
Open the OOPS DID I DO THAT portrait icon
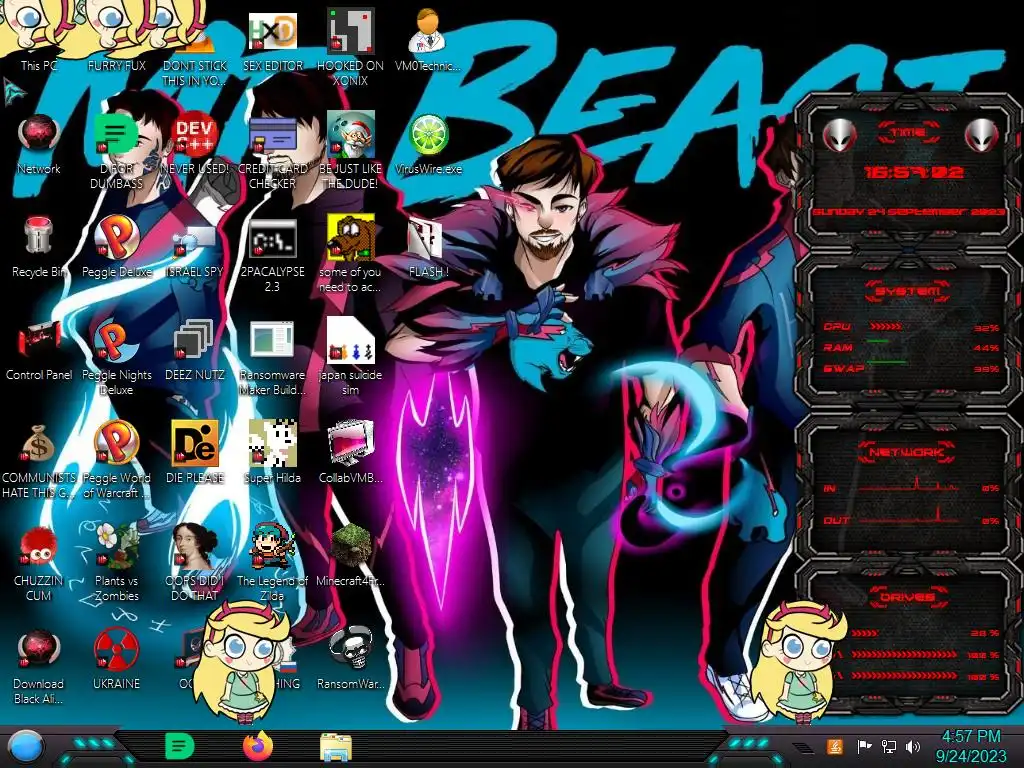[195, 562]
